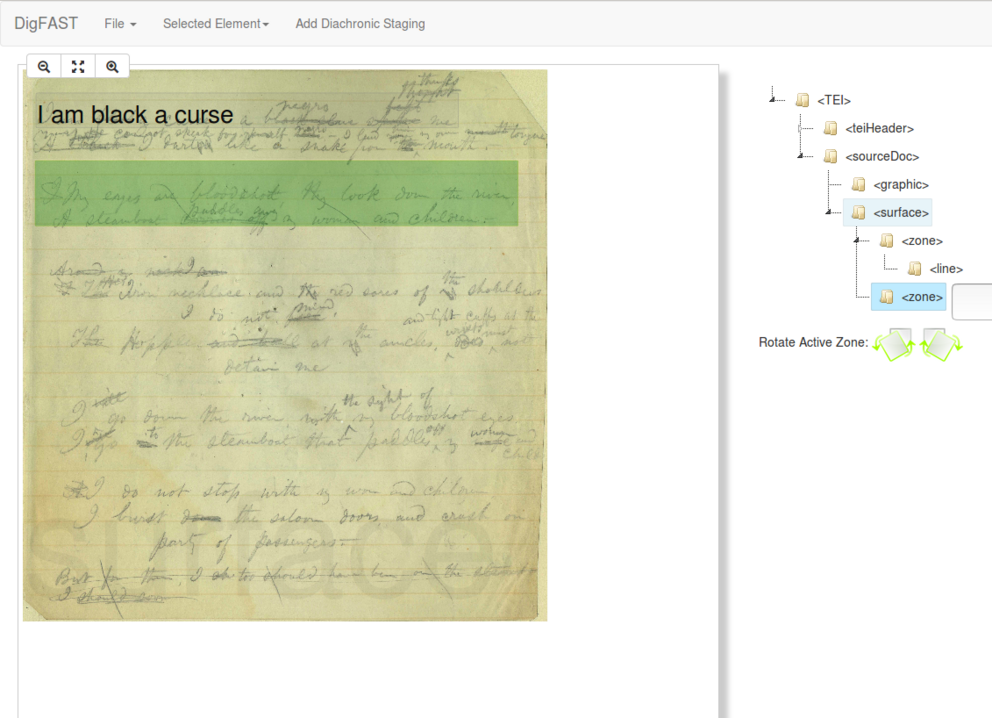This screenshot has width=992, height=718.
Task: Click the green highlighted zone on manuscript
Action: pos(276,193)
